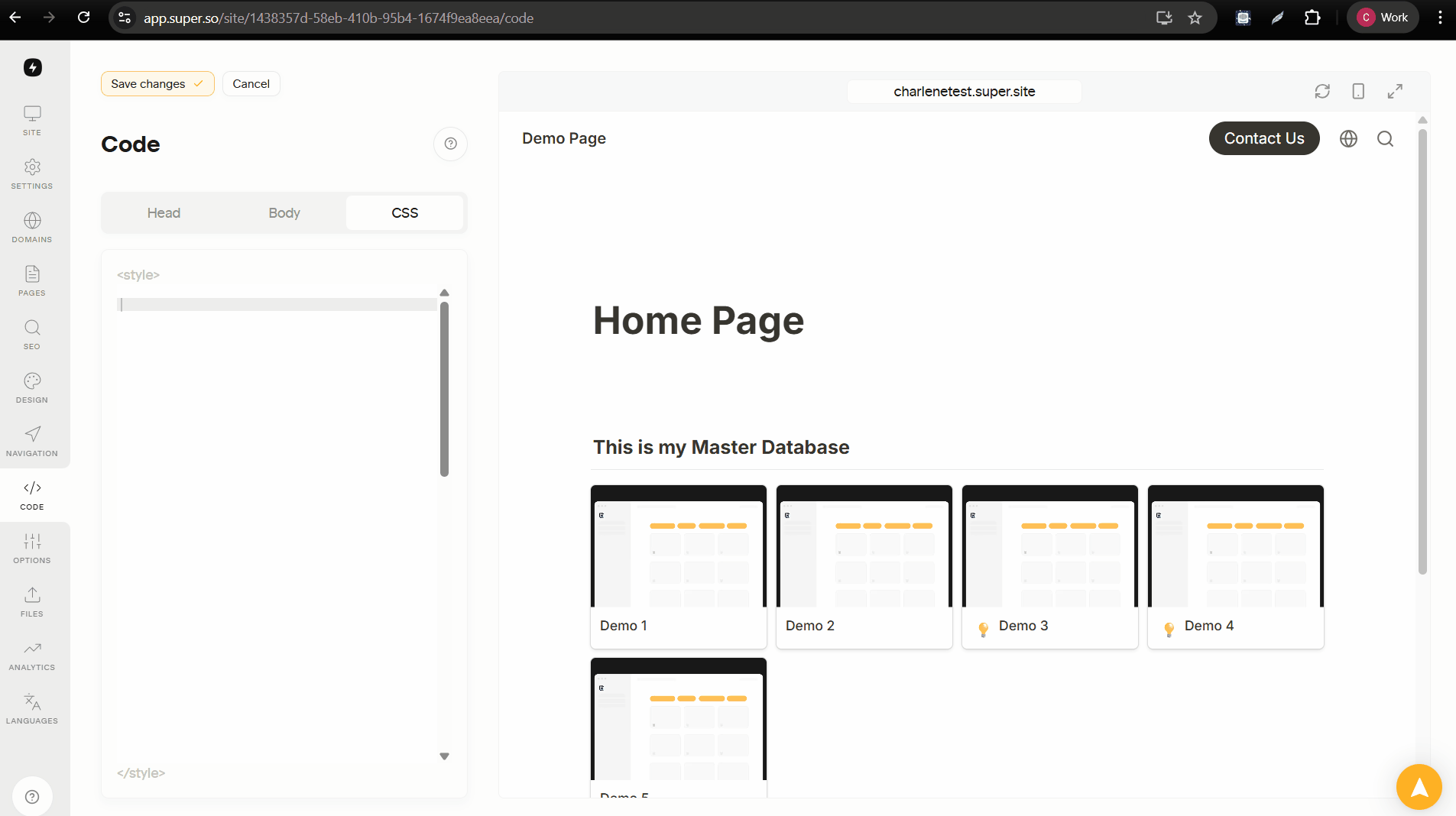Click the code editor scroll down arrow
The height and width of the screenshot is (816, 1456).
(x=444, y=756)
